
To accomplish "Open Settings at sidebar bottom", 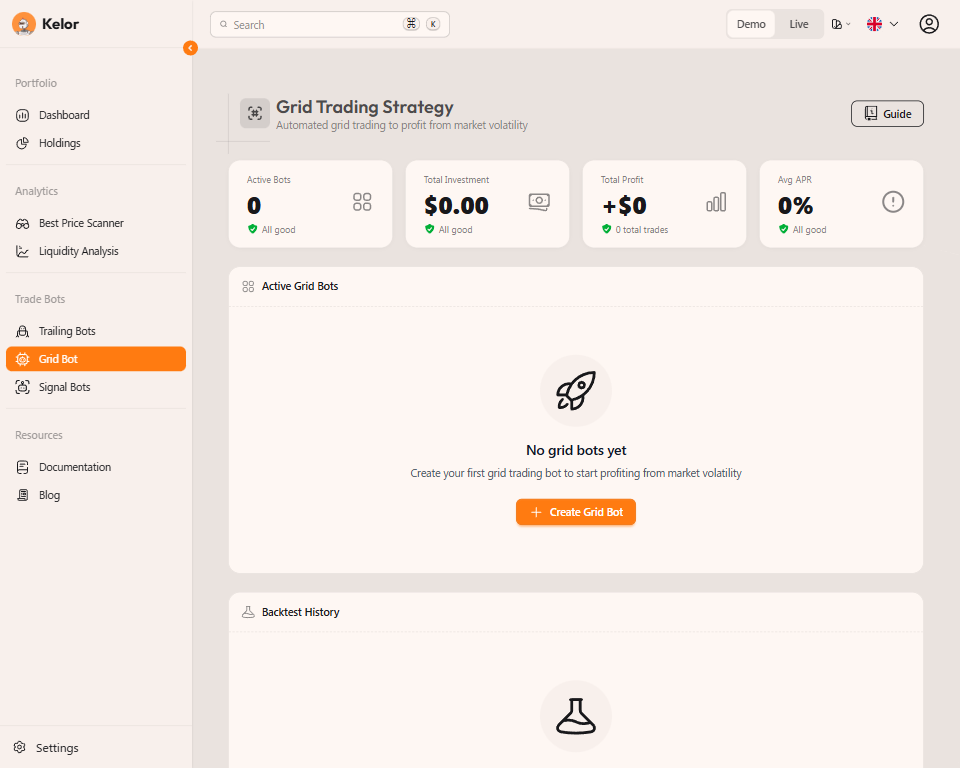I will pos(57,748).
